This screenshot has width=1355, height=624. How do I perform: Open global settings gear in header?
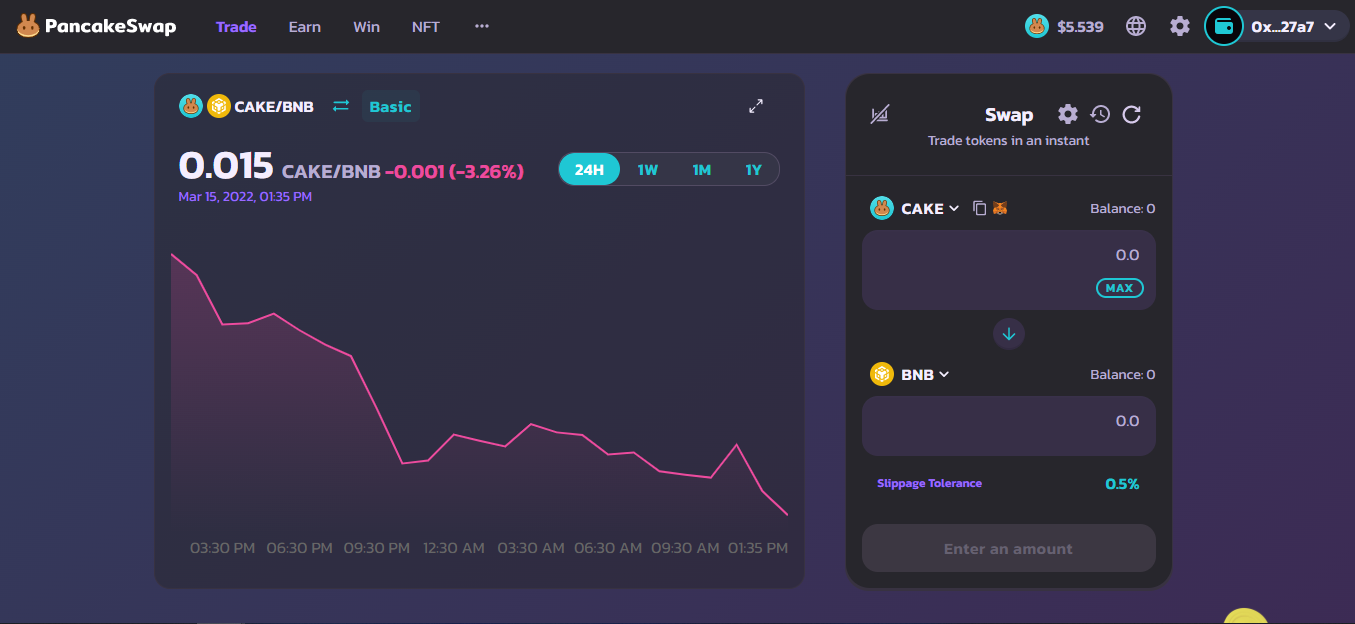[1180, 27]
